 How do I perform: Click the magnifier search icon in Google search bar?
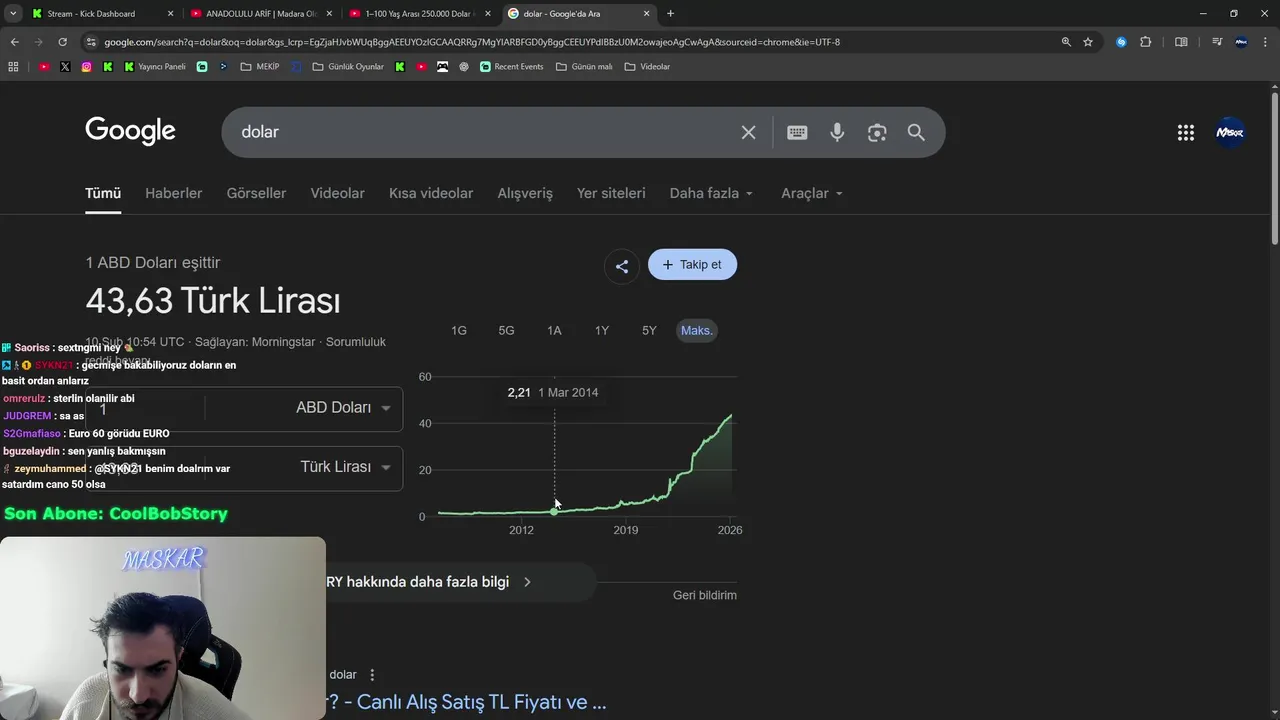coord(916,132)
